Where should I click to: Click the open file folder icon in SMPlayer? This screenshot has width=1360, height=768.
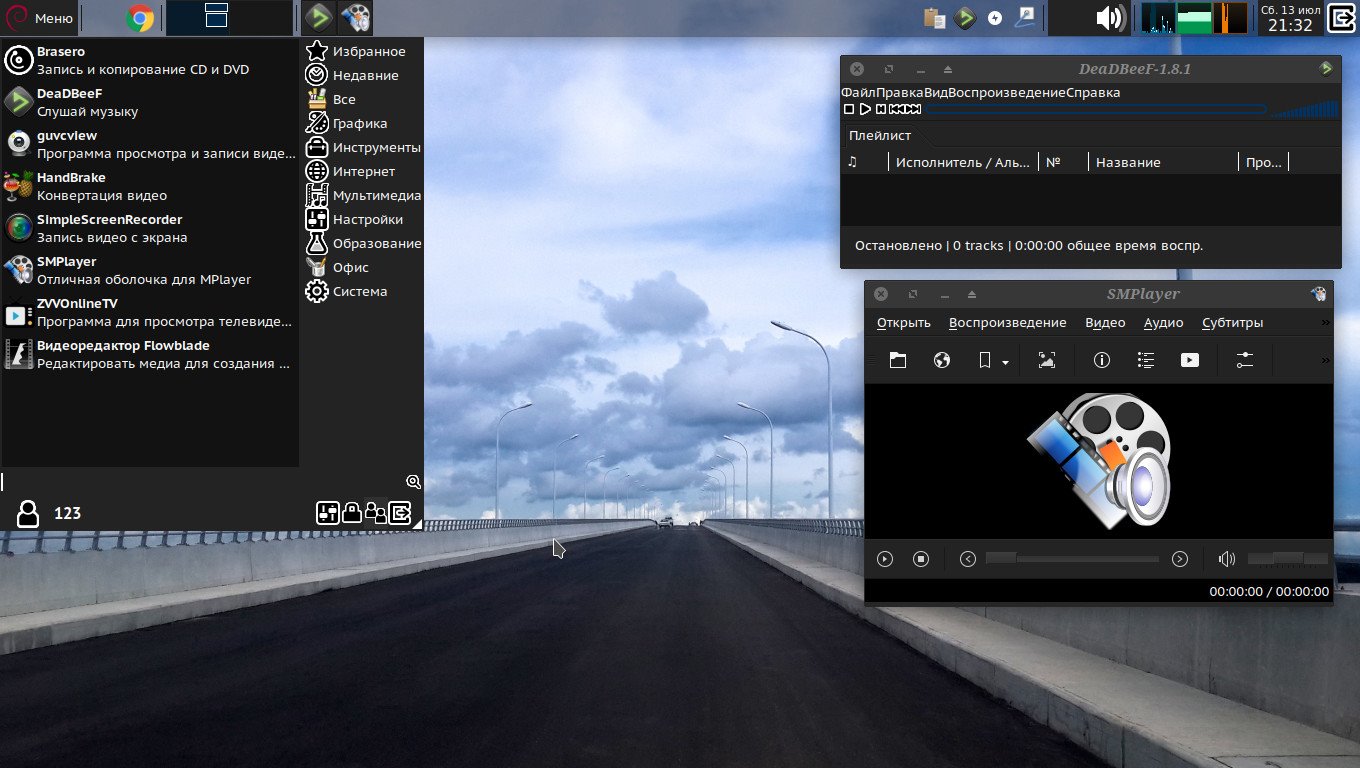tap(898, 360)
